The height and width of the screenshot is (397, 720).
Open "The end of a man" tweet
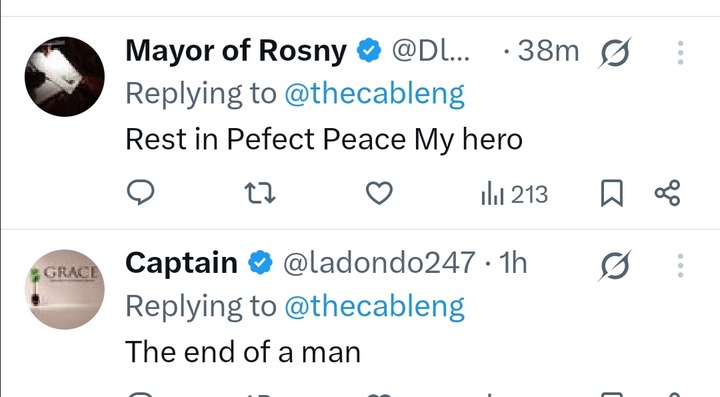[x=243, y=352]
